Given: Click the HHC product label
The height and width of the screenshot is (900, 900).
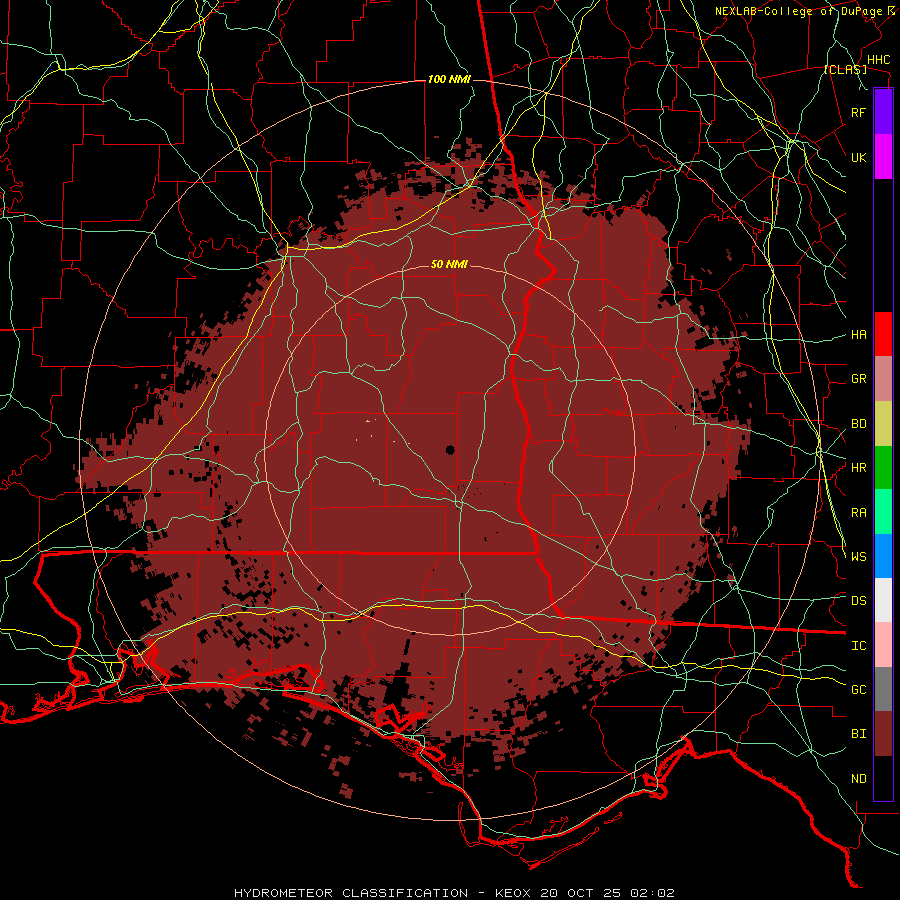Looking at the screenshot, I should 878,60.
